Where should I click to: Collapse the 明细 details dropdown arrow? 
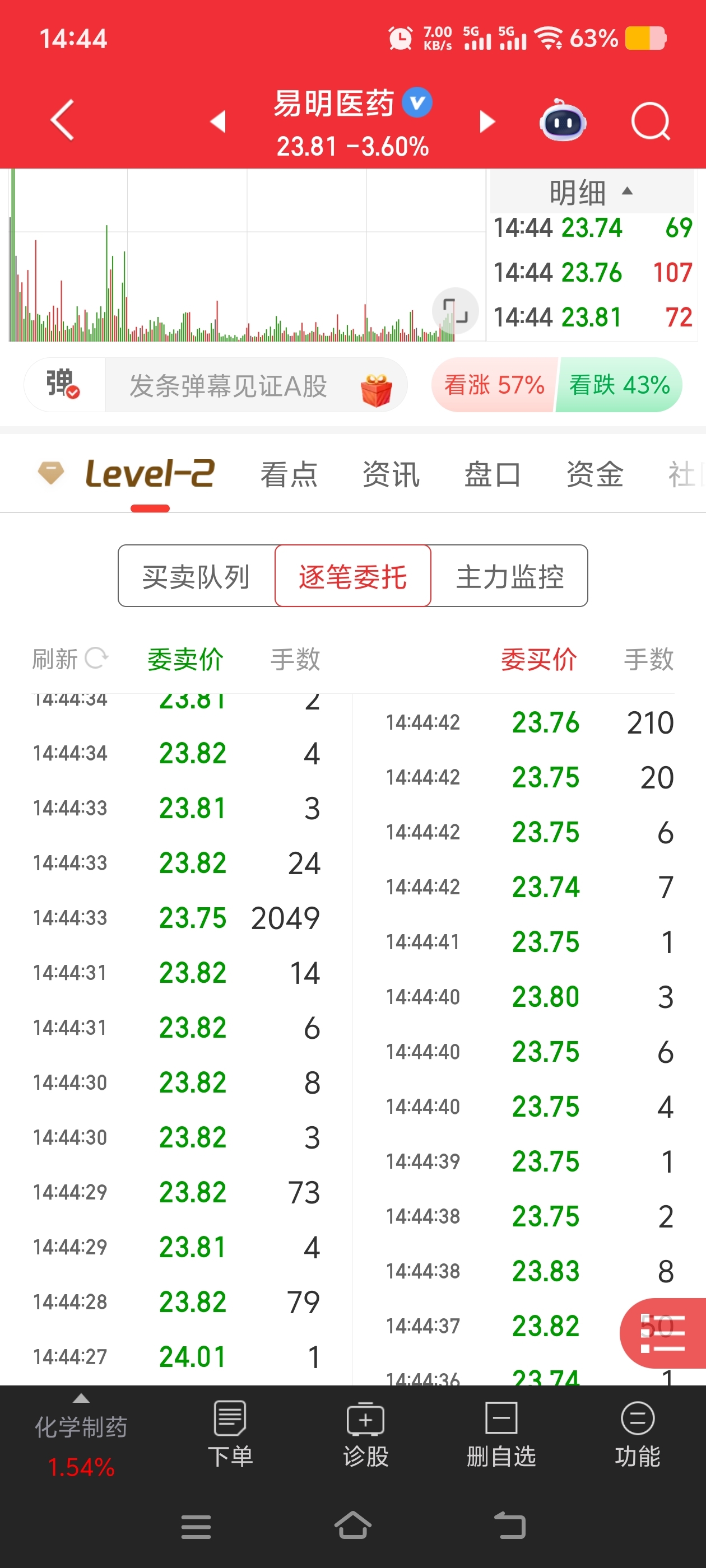click(x=627, y=191)
